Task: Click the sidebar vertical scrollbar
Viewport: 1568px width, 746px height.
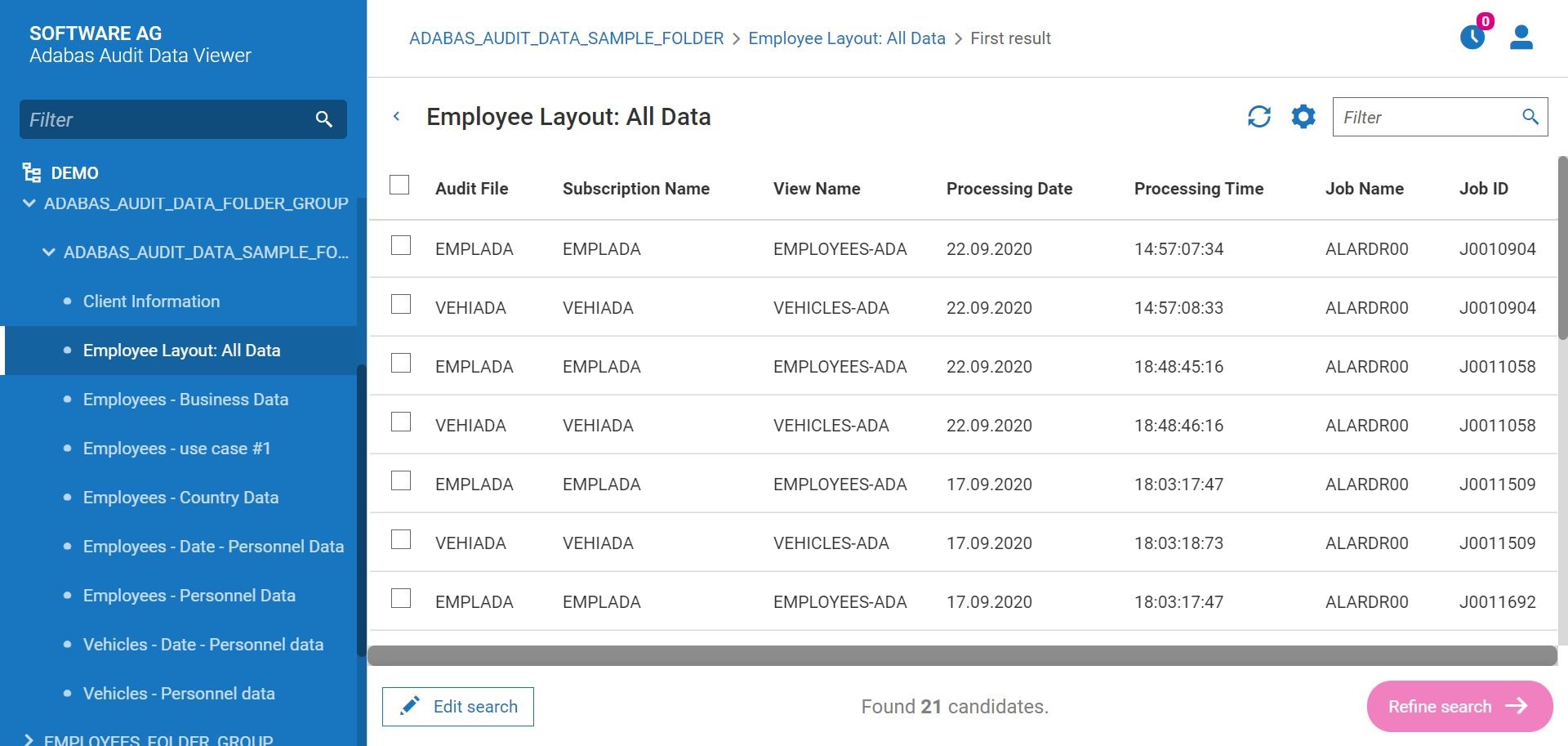Action: tap(361, 510)
